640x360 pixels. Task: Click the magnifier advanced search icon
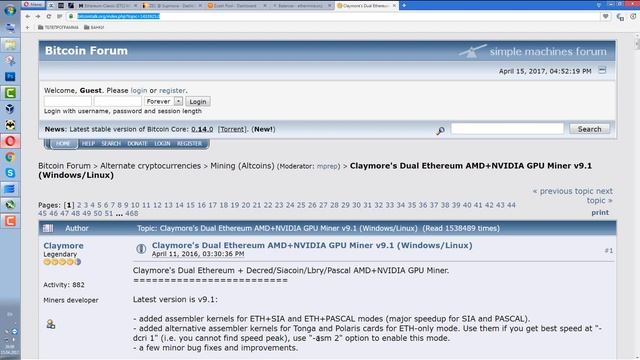coord(440,130)
